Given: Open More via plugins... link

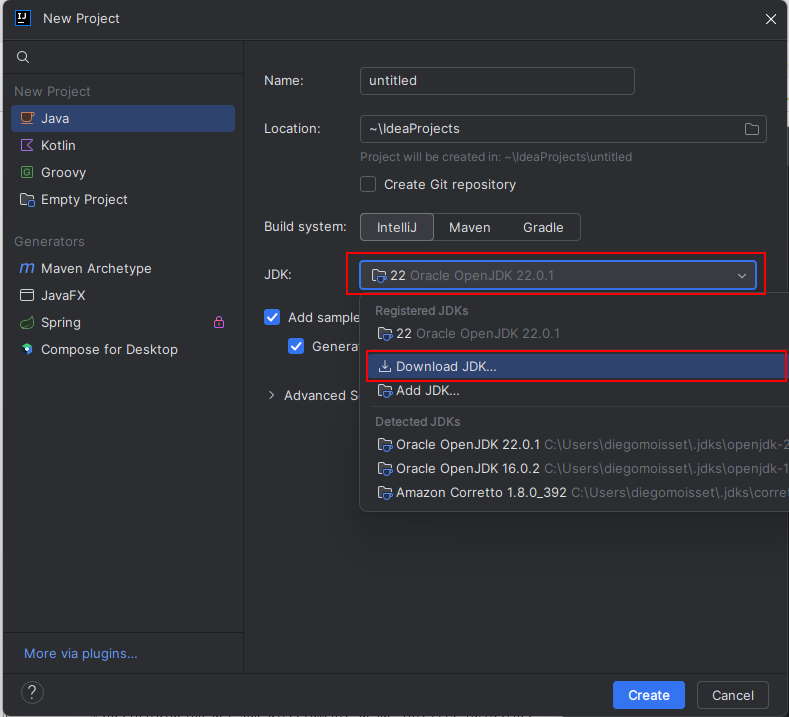Looking at the screenshot, I should click(x=81, y=653).
